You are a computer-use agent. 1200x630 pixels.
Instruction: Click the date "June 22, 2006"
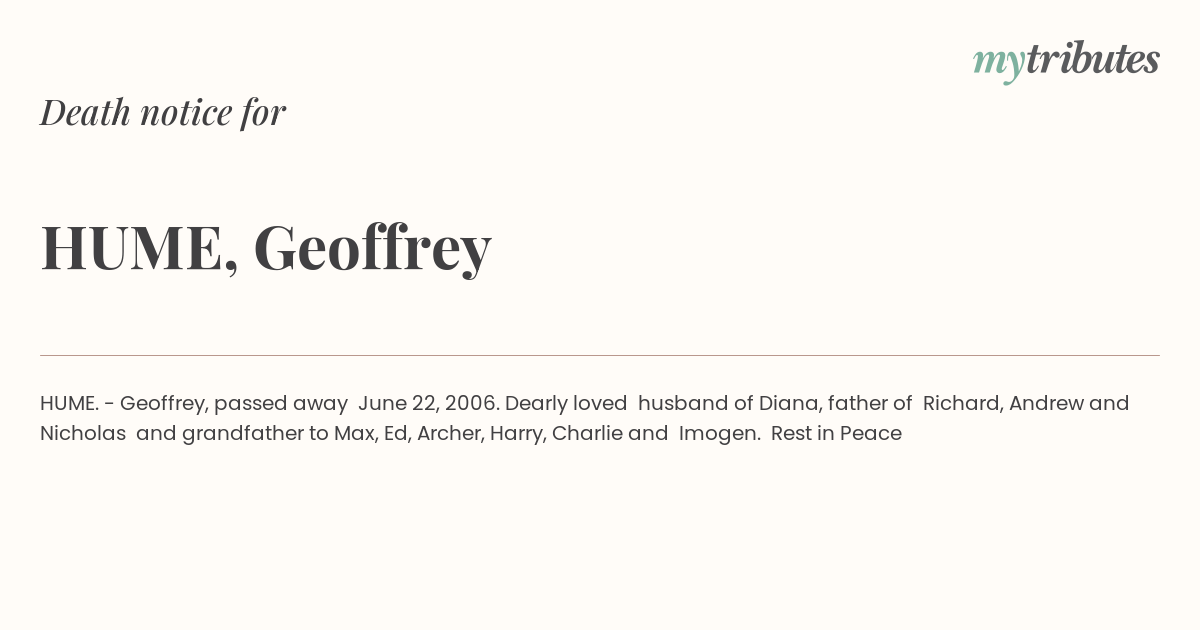426,403
